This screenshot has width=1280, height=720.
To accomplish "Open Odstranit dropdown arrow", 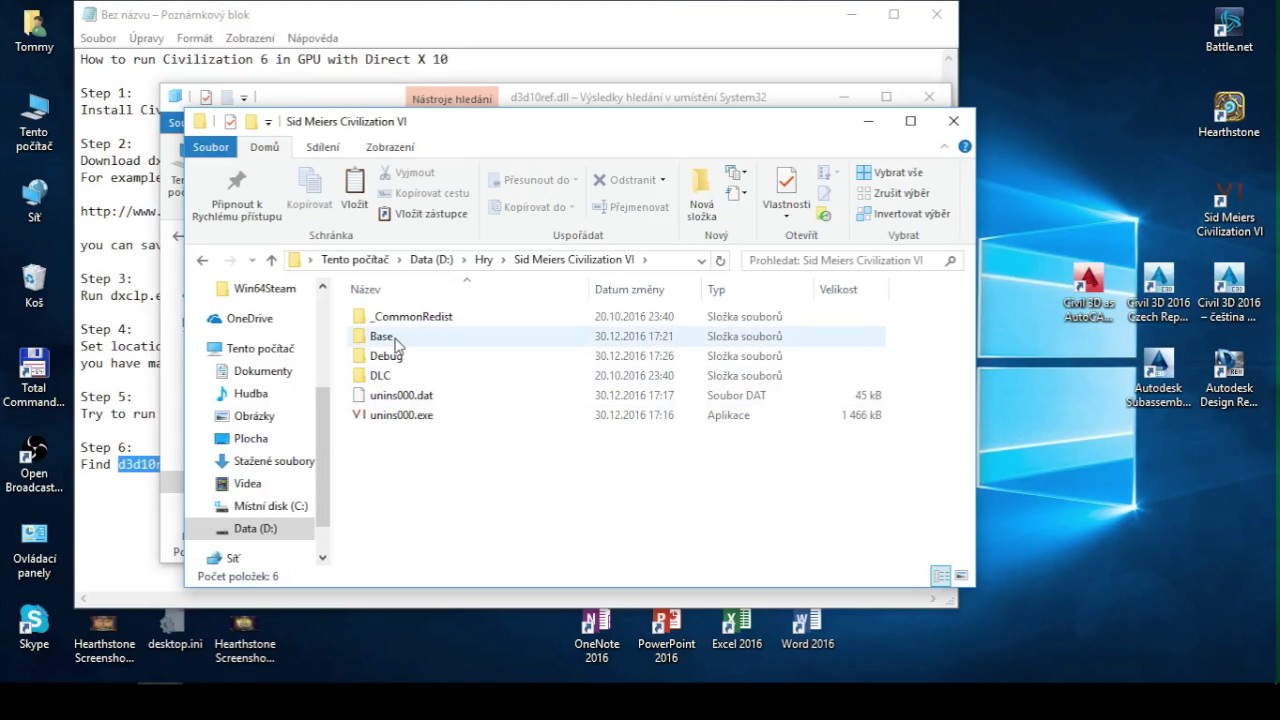I will [662, 181].
